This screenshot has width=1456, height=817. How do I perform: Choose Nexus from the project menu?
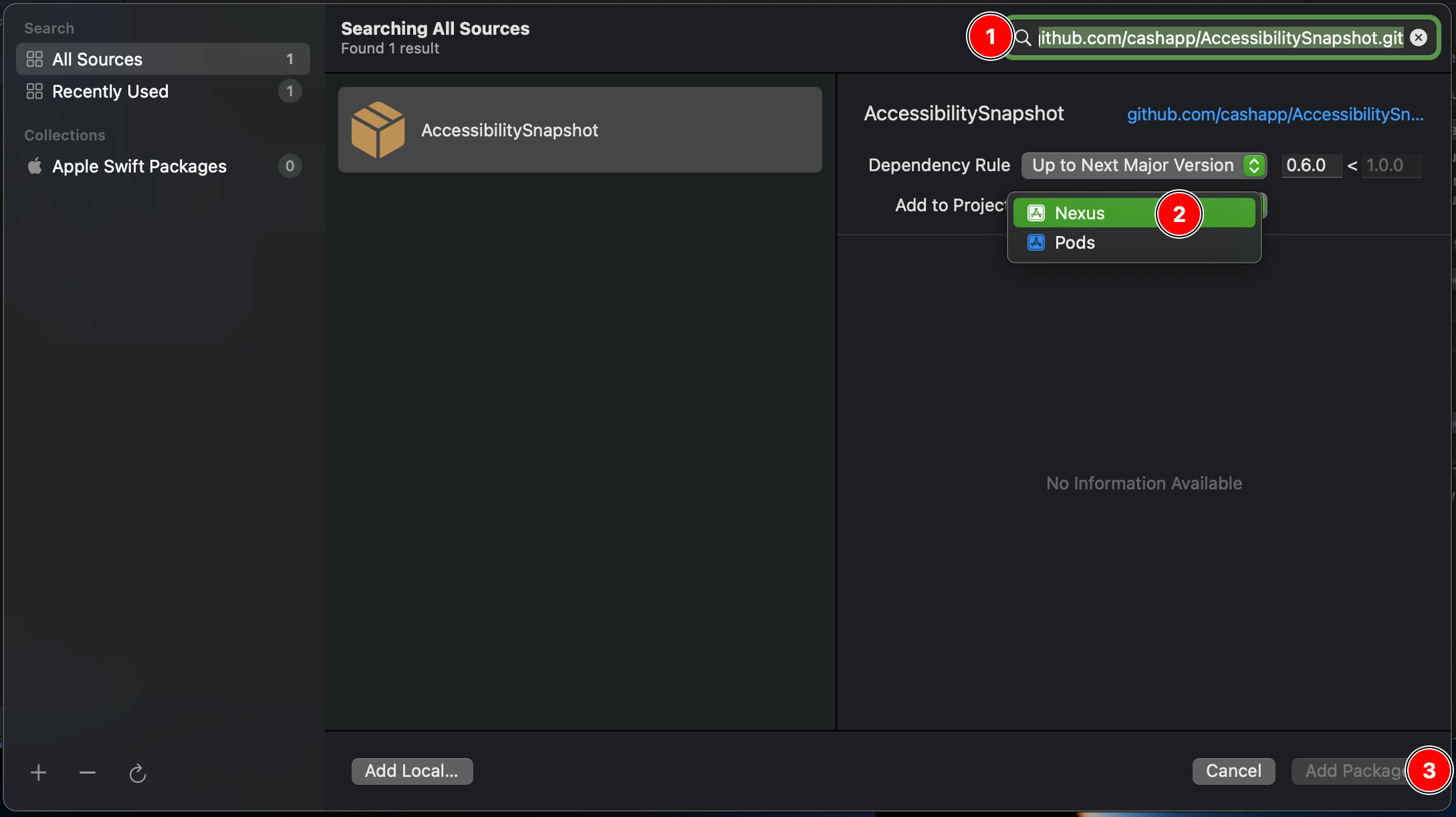click(1134, 213)
